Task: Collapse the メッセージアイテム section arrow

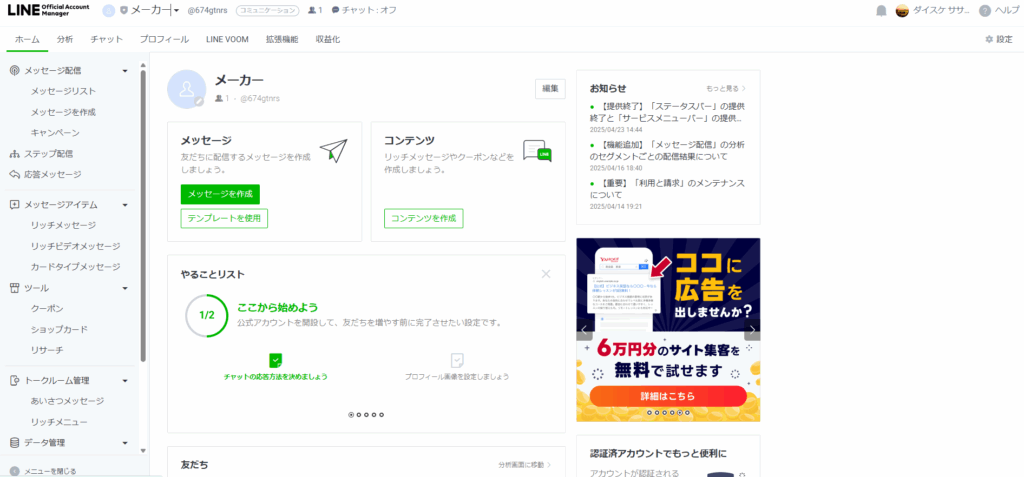Action: (x=125, y=205)
